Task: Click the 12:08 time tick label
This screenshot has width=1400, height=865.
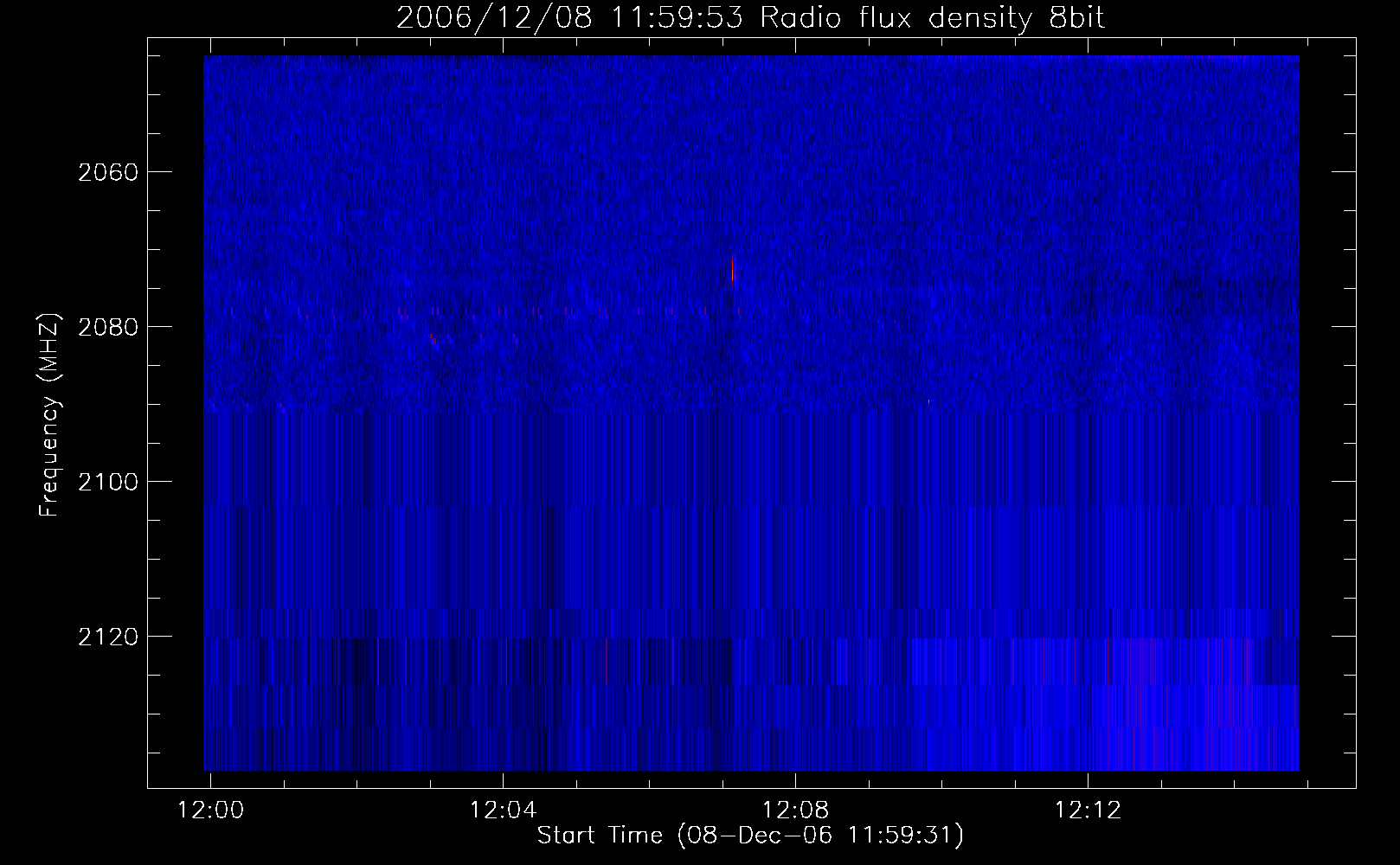Action: tap(795, 811)
